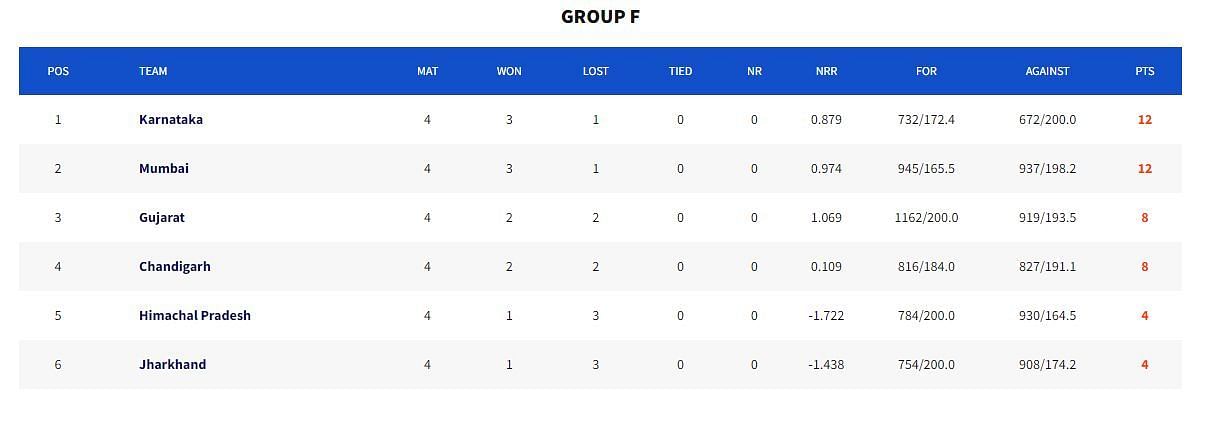Viewport: 1209px width, 425px height.
Task: Click the POS column header
Action: pos(58,71)
